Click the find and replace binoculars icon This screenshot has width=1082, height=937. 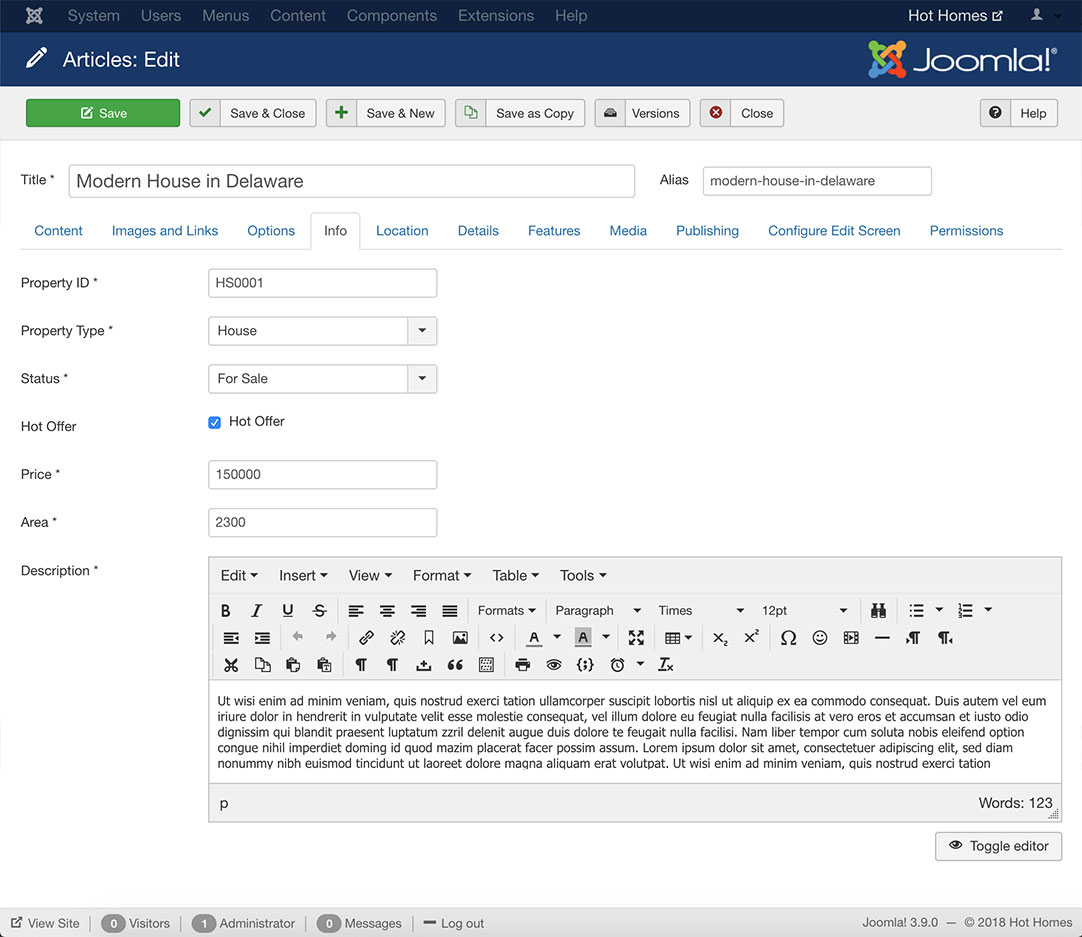tap(878, 611)
